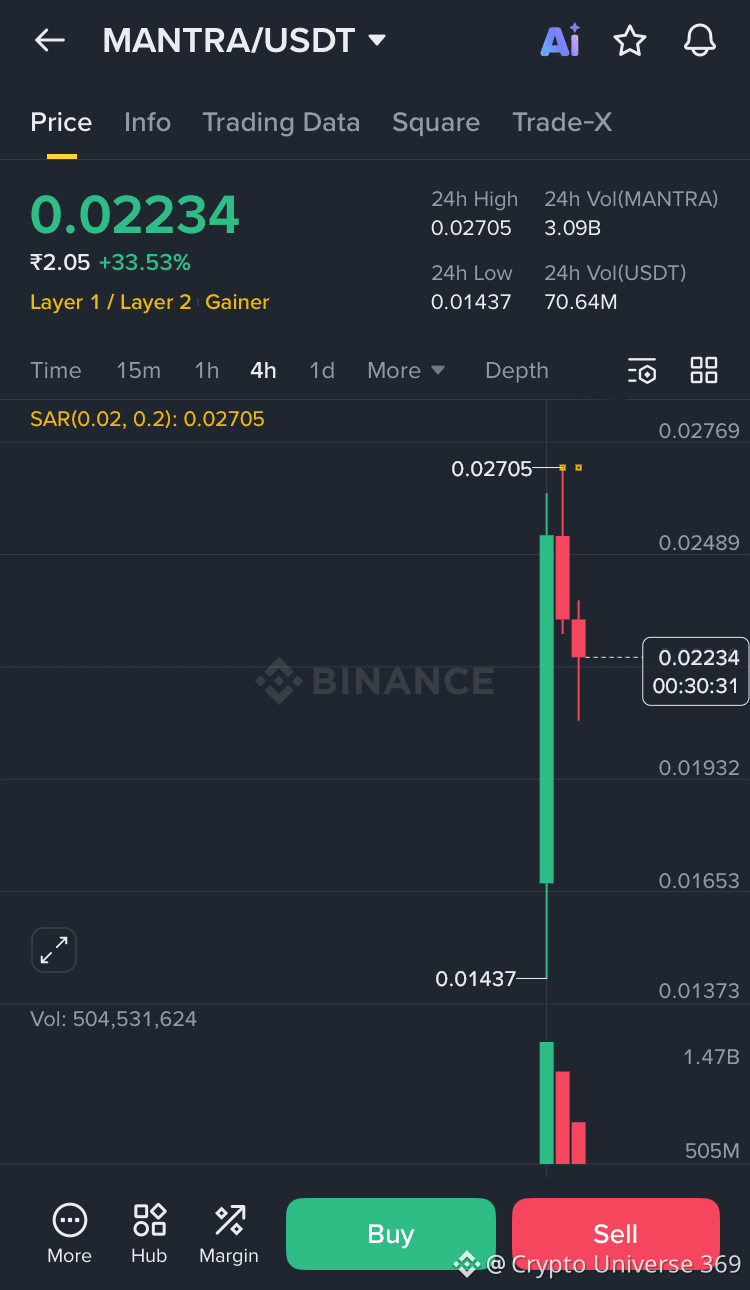The image size is (750, 1290).
Task: Add MANTRA/USDT to favorites star
Action: click(x=630, y=41)
